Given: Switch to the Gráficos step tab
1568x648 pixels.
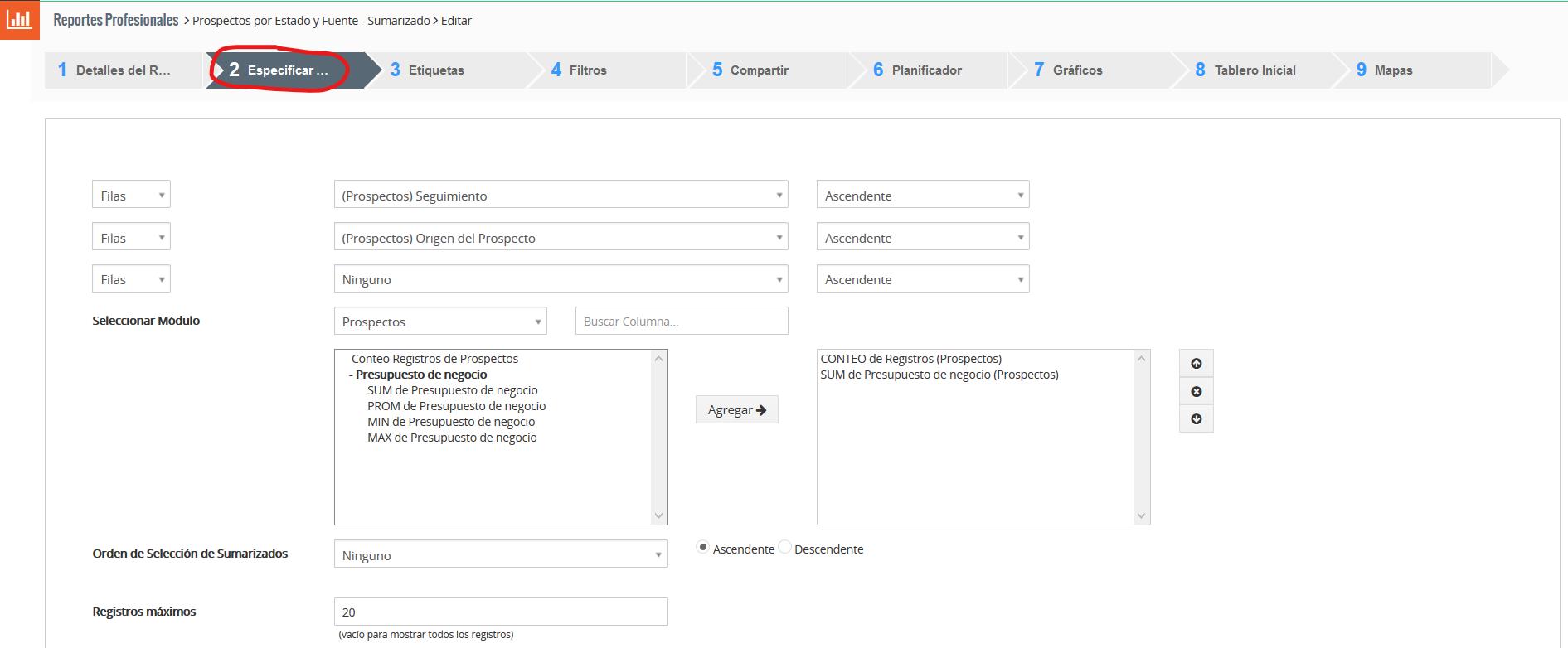Looking at the screenshot, I should (1077, 70).
